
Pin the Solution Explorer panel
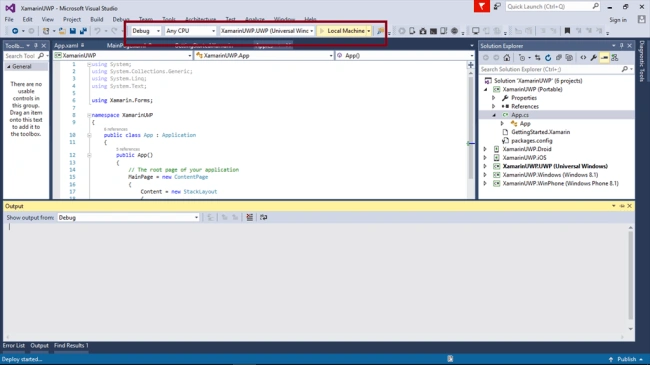621,46
